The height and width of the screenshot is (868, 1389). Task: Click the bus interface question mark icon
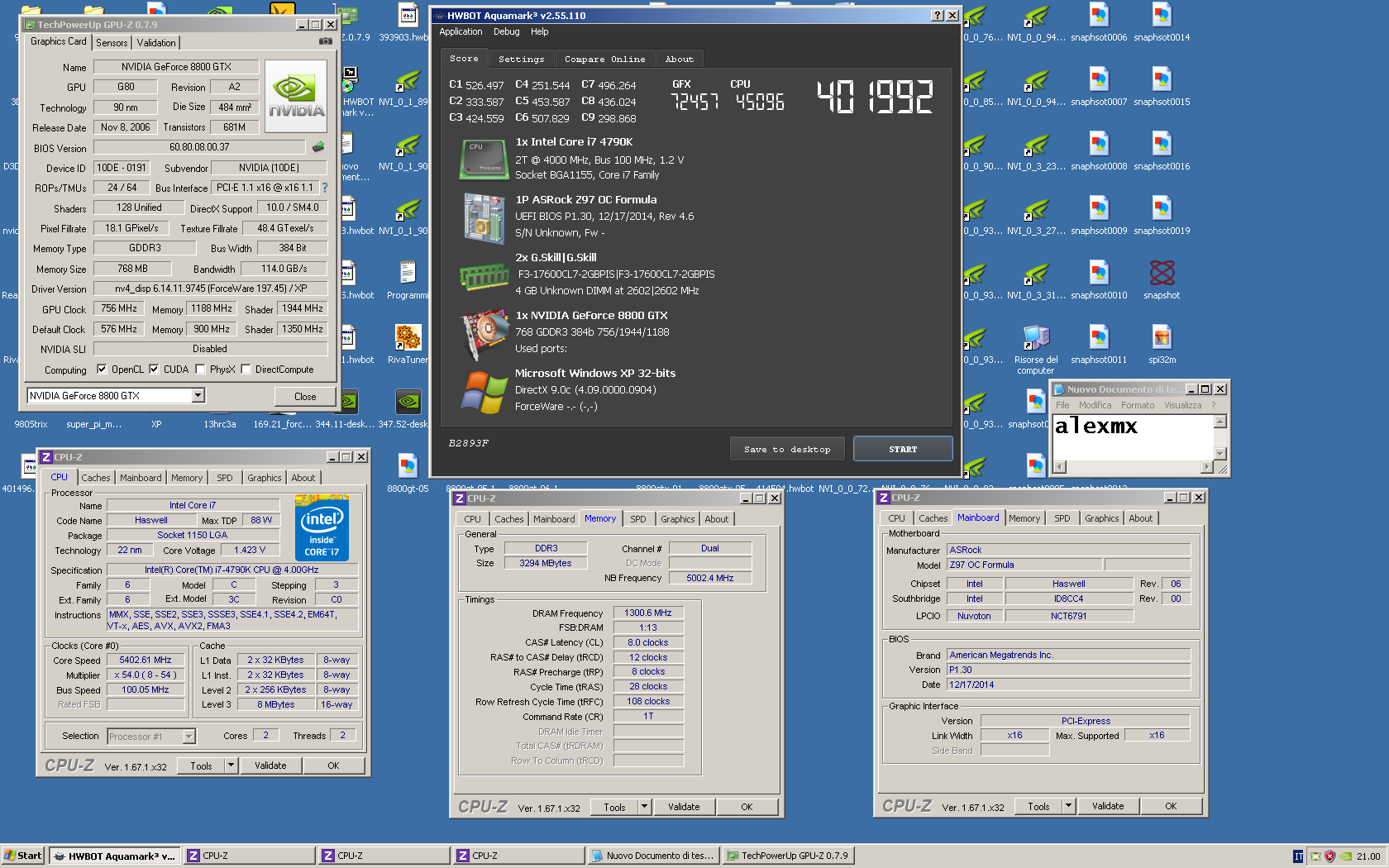coord(325,188)
